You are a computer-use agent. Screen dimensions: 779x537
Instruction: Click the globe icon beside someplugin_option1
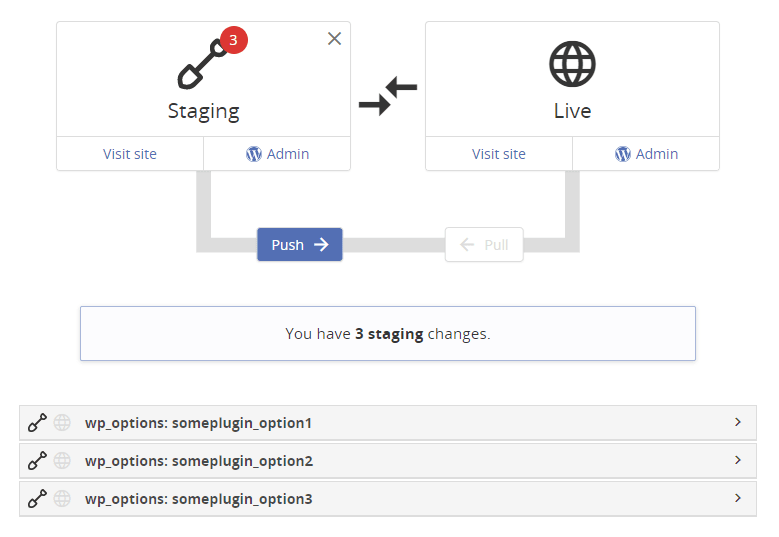coord(62,423)
